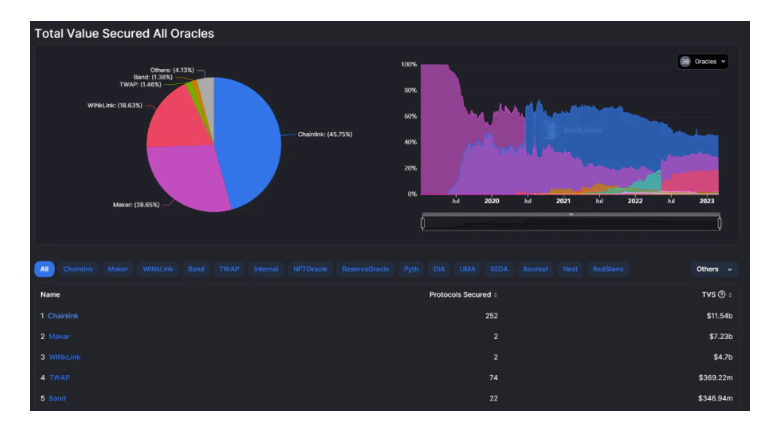
Task: Open WINkLink link in table
Action: [x=65, y=357]
